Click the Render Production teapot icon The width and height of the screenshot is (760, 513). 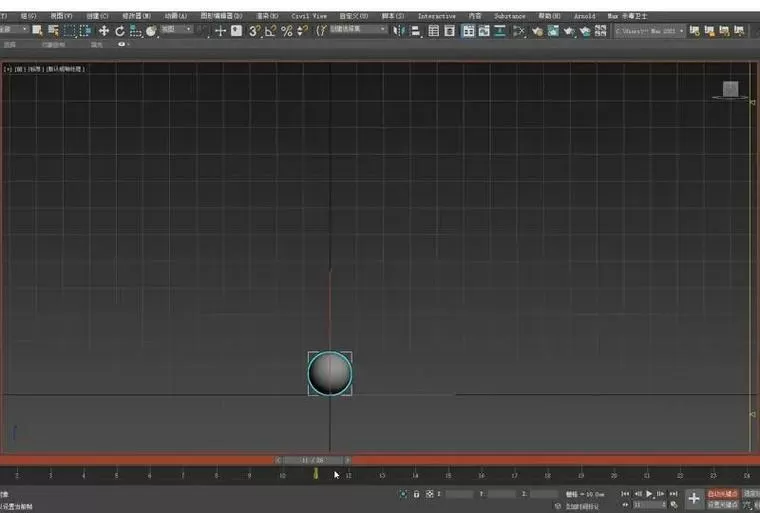click(x=569, y=32)
